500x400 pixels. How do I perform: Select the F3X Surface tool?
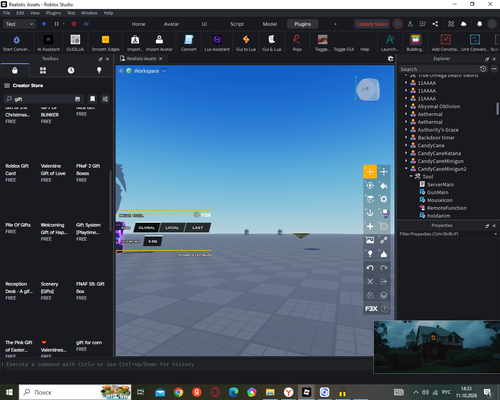(x=370, y=199)
